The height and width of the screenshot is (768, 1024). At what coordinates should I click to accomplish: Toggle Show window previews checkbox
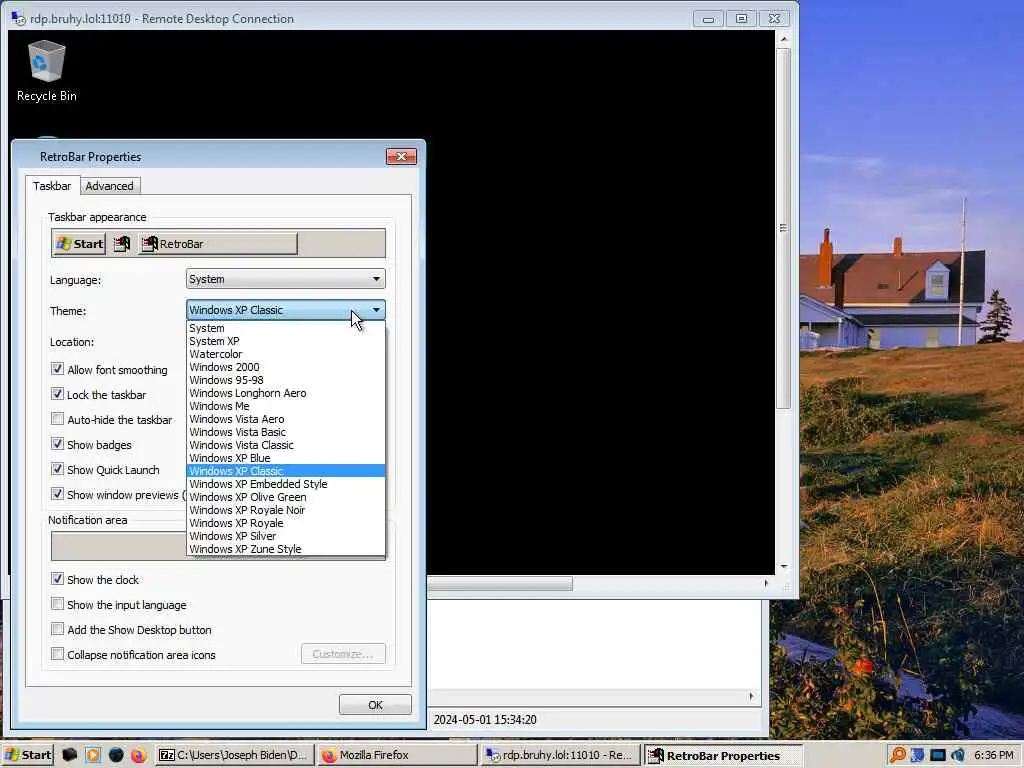(x=57, y=494)
